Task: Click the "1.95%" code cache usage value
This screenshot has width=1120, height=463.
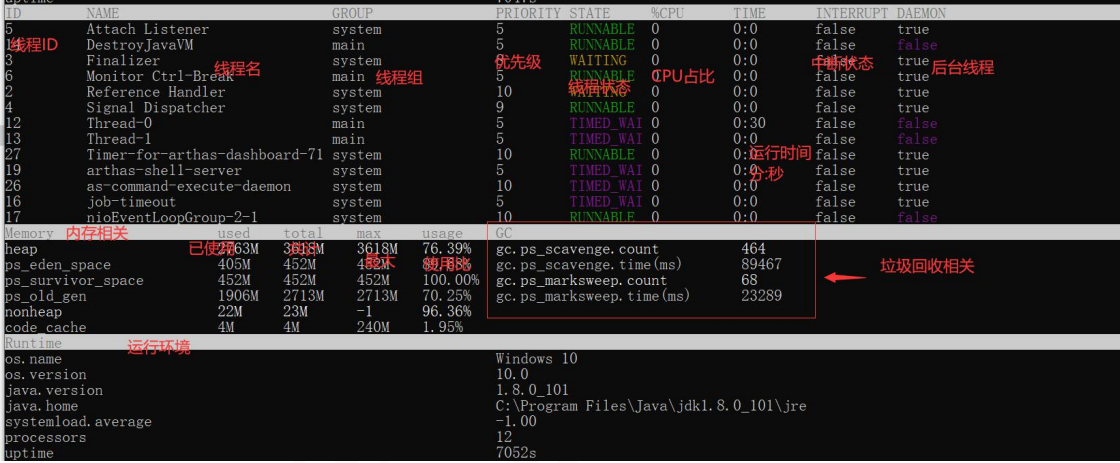Action: click(x=443, y=328)
